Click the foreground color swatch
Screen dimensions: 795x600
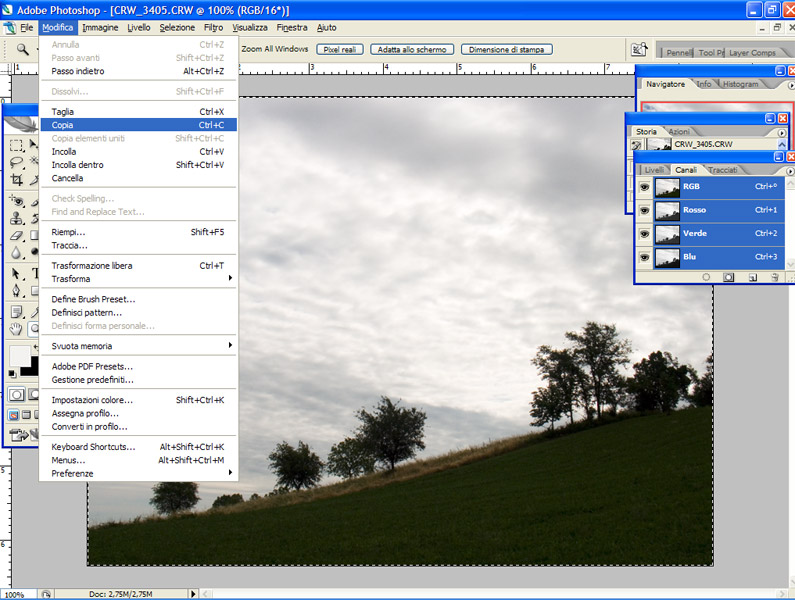coord(19,356)
